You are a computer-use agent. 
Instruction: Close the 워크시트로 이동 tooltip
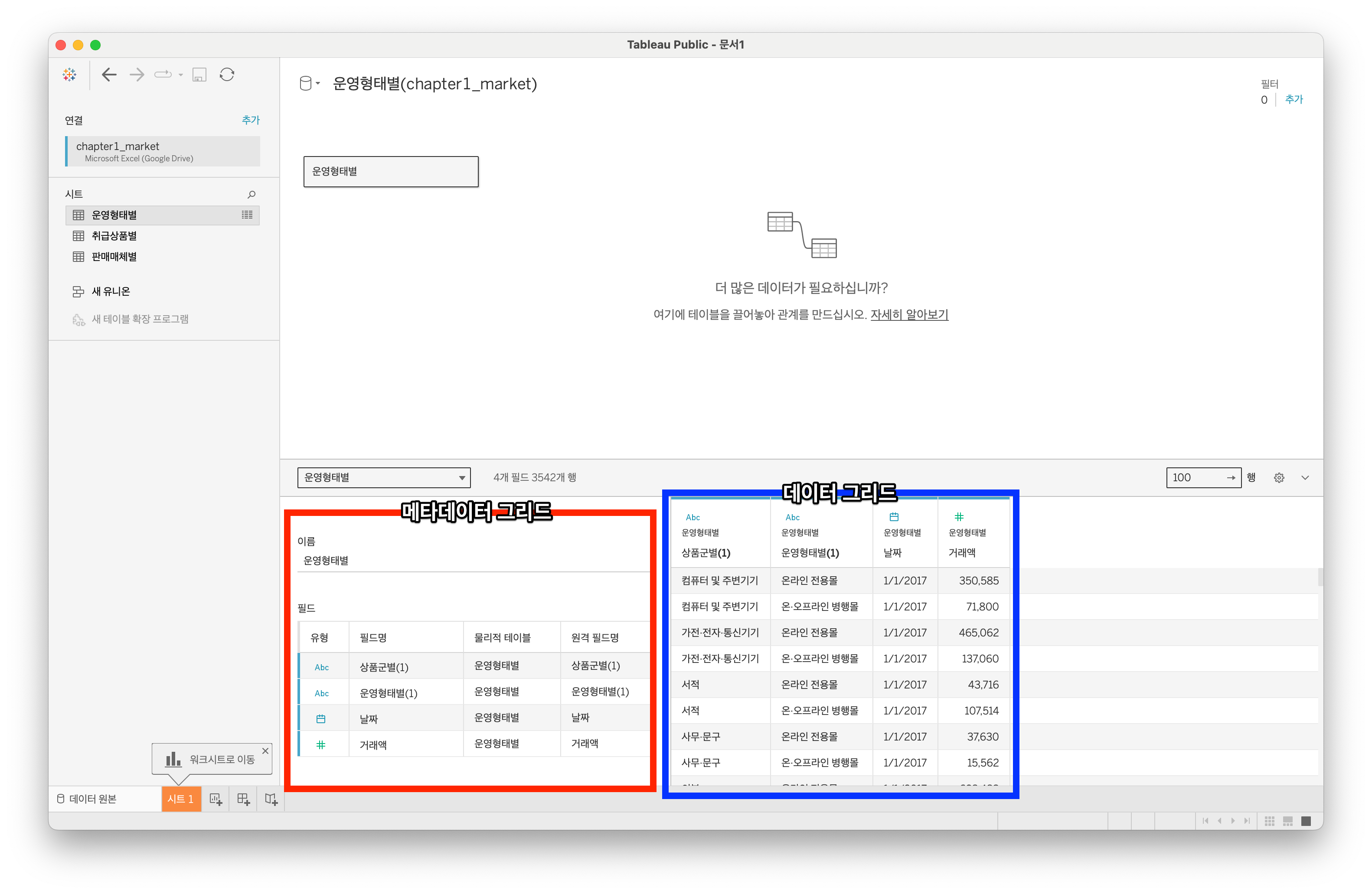click(x=265, y=750)
